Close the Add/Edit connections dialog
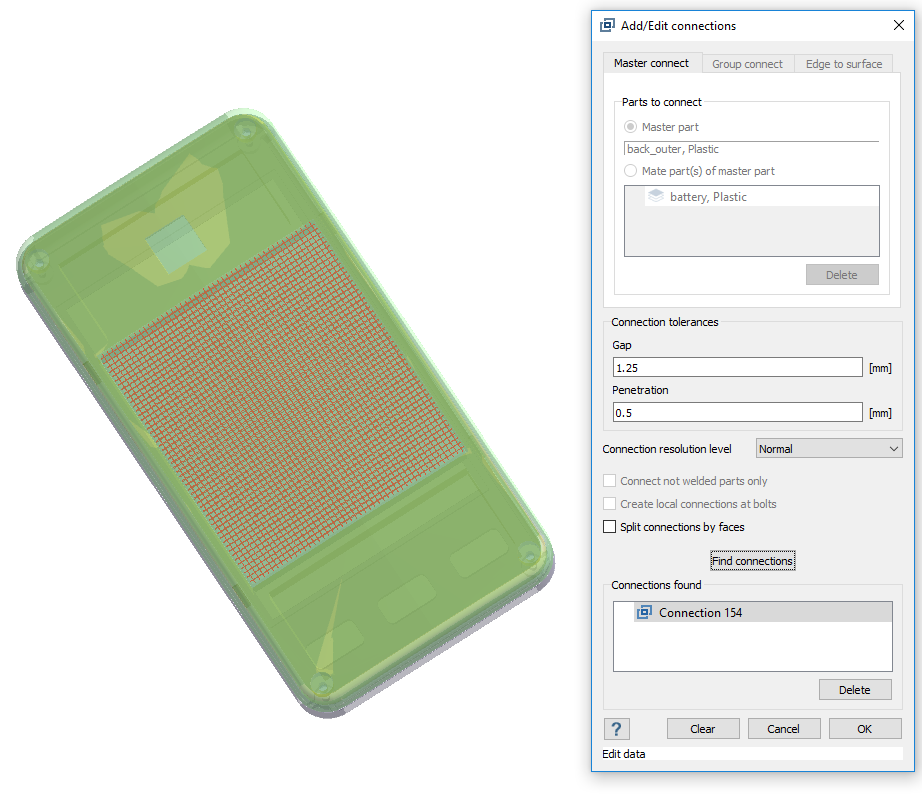This screenshot has height=794, width=922. tap(897, 26)
